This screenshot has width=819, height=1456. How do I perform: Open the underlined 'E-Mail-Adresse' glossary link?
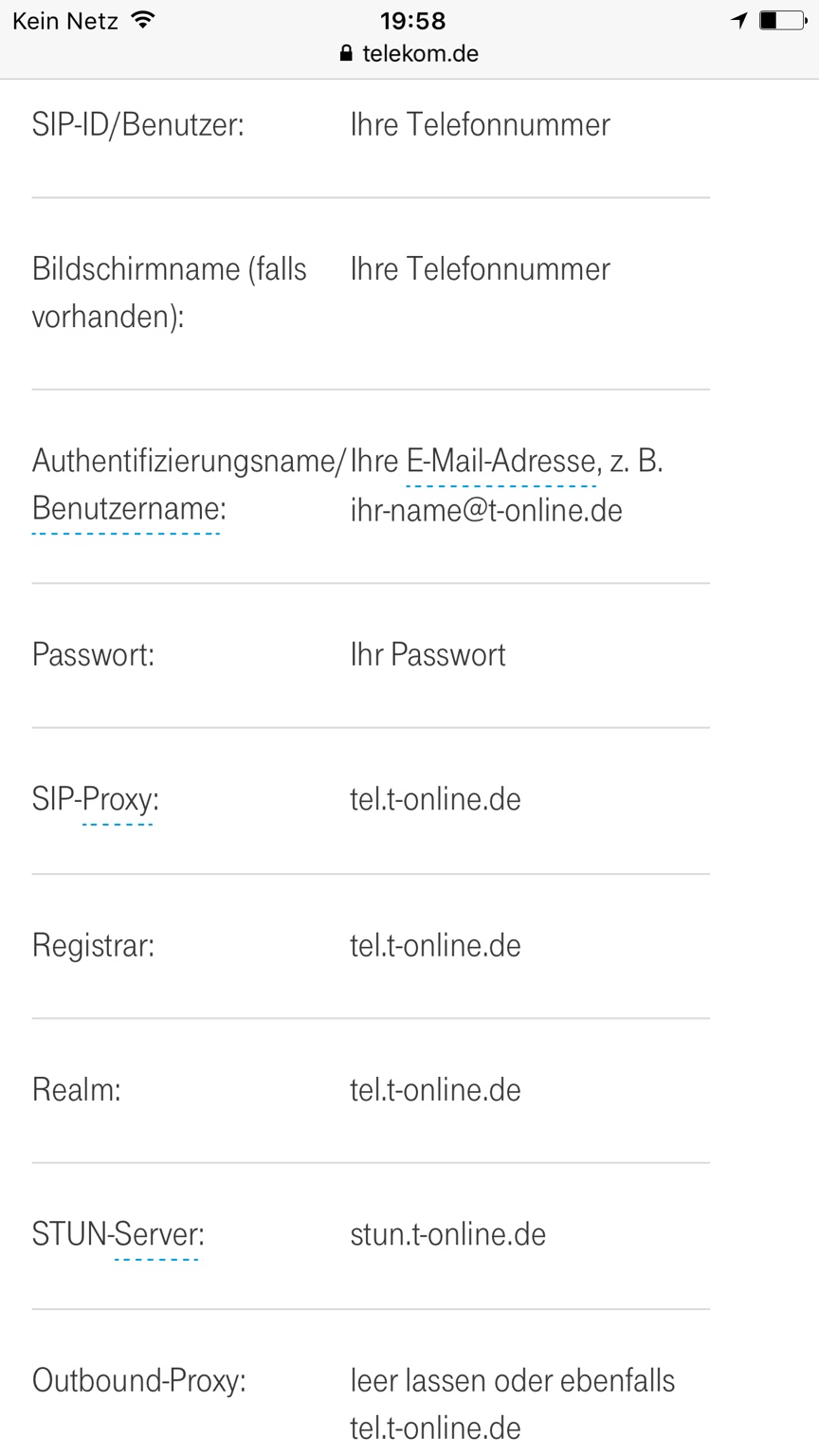click(x=500, y=462)
